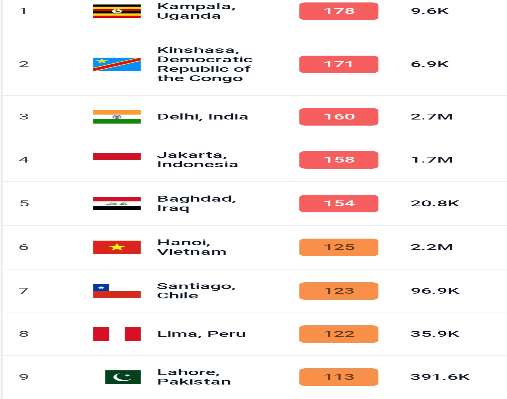The image size is (507, 399).
Task: Open the Hanoi, Vietnam entry
Action: click(192, 247)
